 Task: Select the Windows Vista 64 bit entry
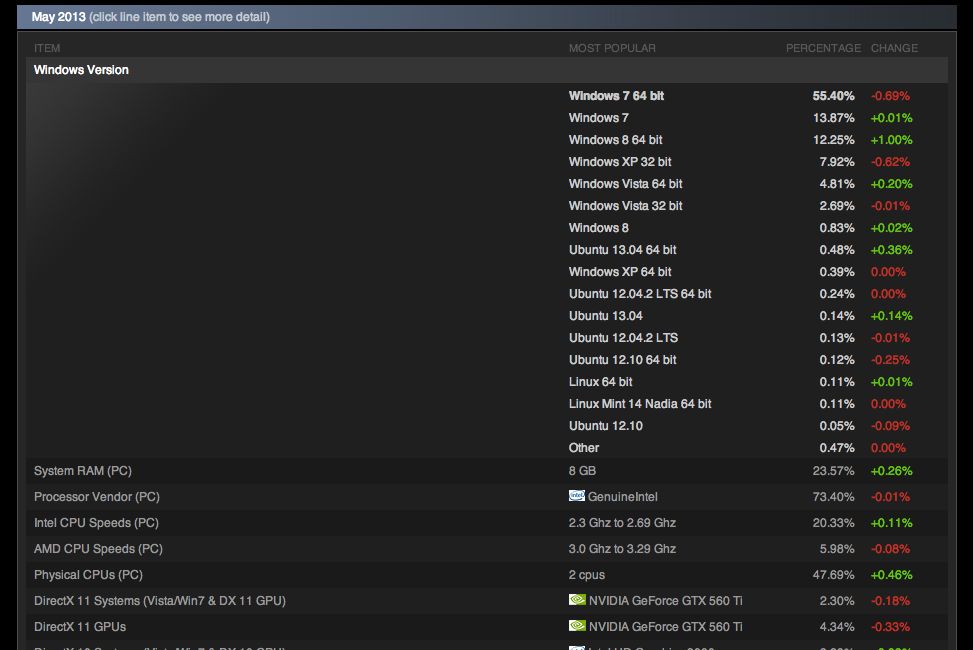pos(626,184)
